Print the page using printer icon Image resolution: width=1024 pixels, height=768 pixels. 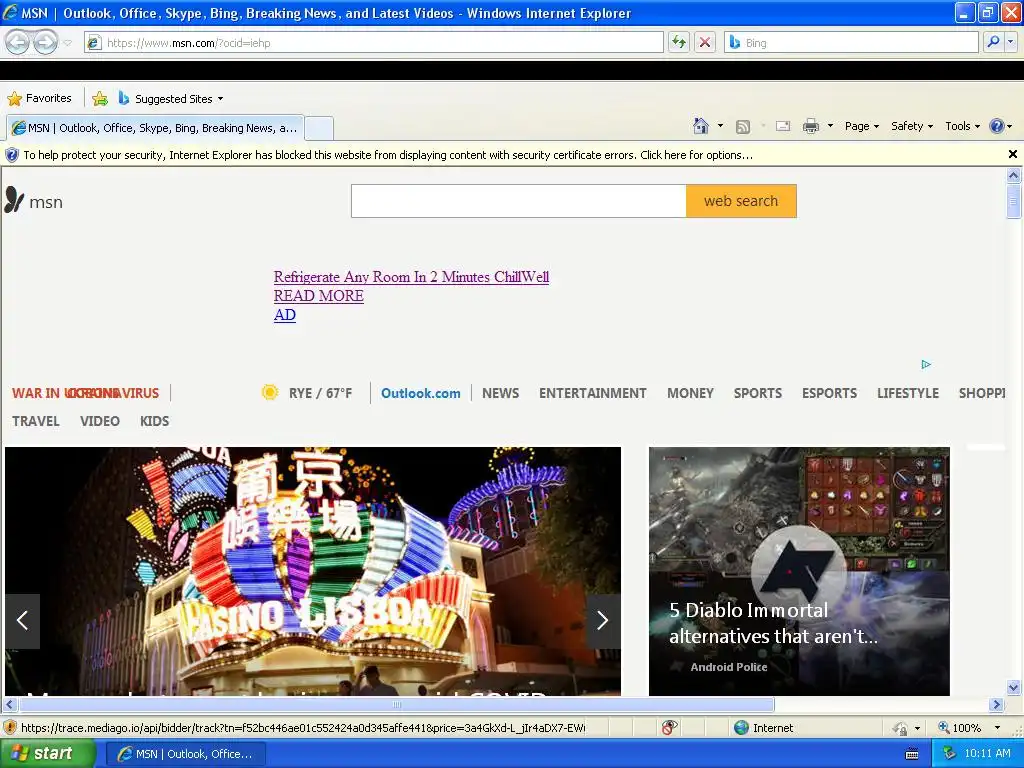tap(810, 126)
